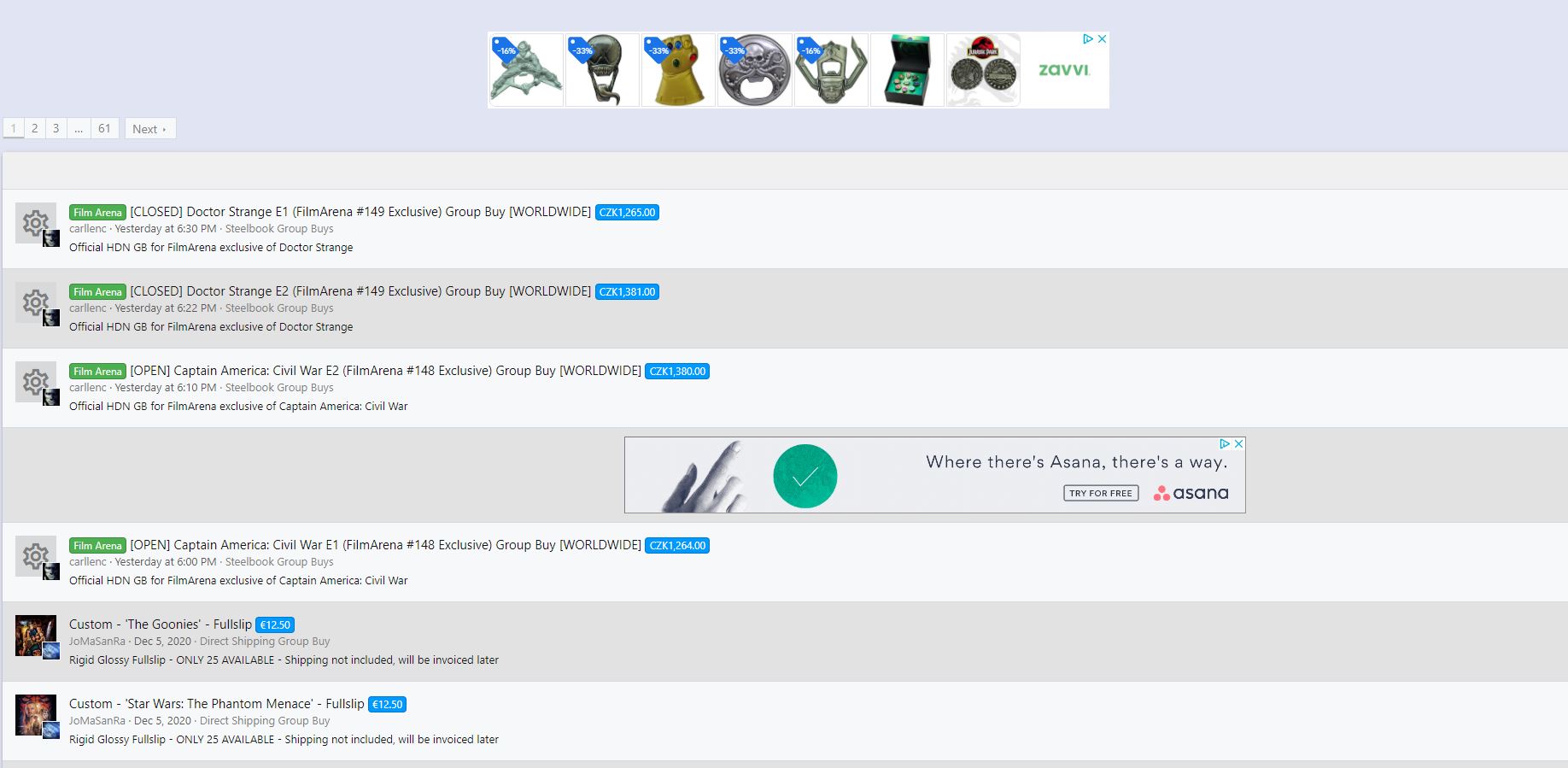The image size is (1568, 768).
Task: Click Film Arena tag on Doctor Strange E2
Action: [x=97, y=292]
